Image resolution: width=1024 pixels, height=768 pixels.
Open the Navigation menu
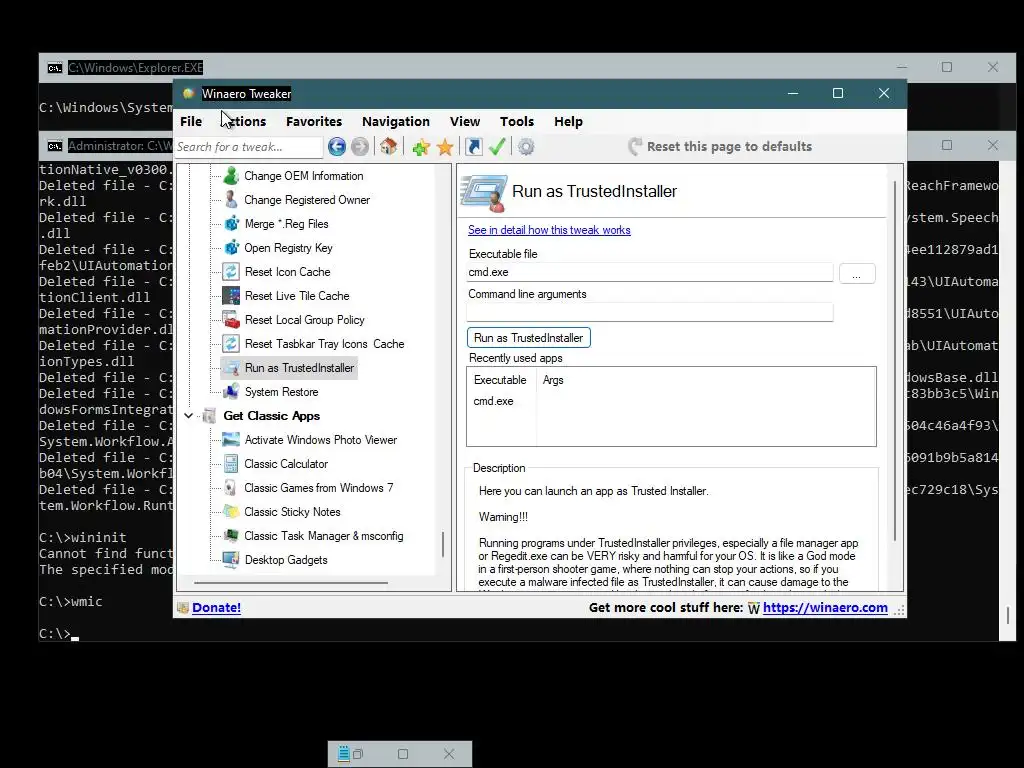tap(396, 121)
